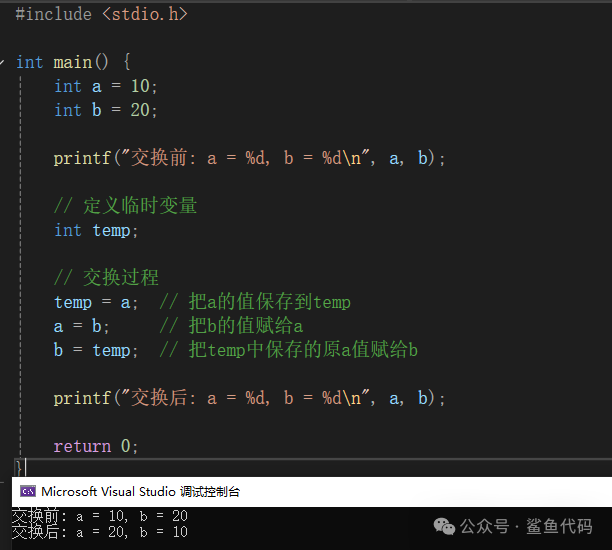This screenshot has height=550, width=612.
Task: Click the console window icon beside Microsoft Visual Studio
Action: coord(28,491)
